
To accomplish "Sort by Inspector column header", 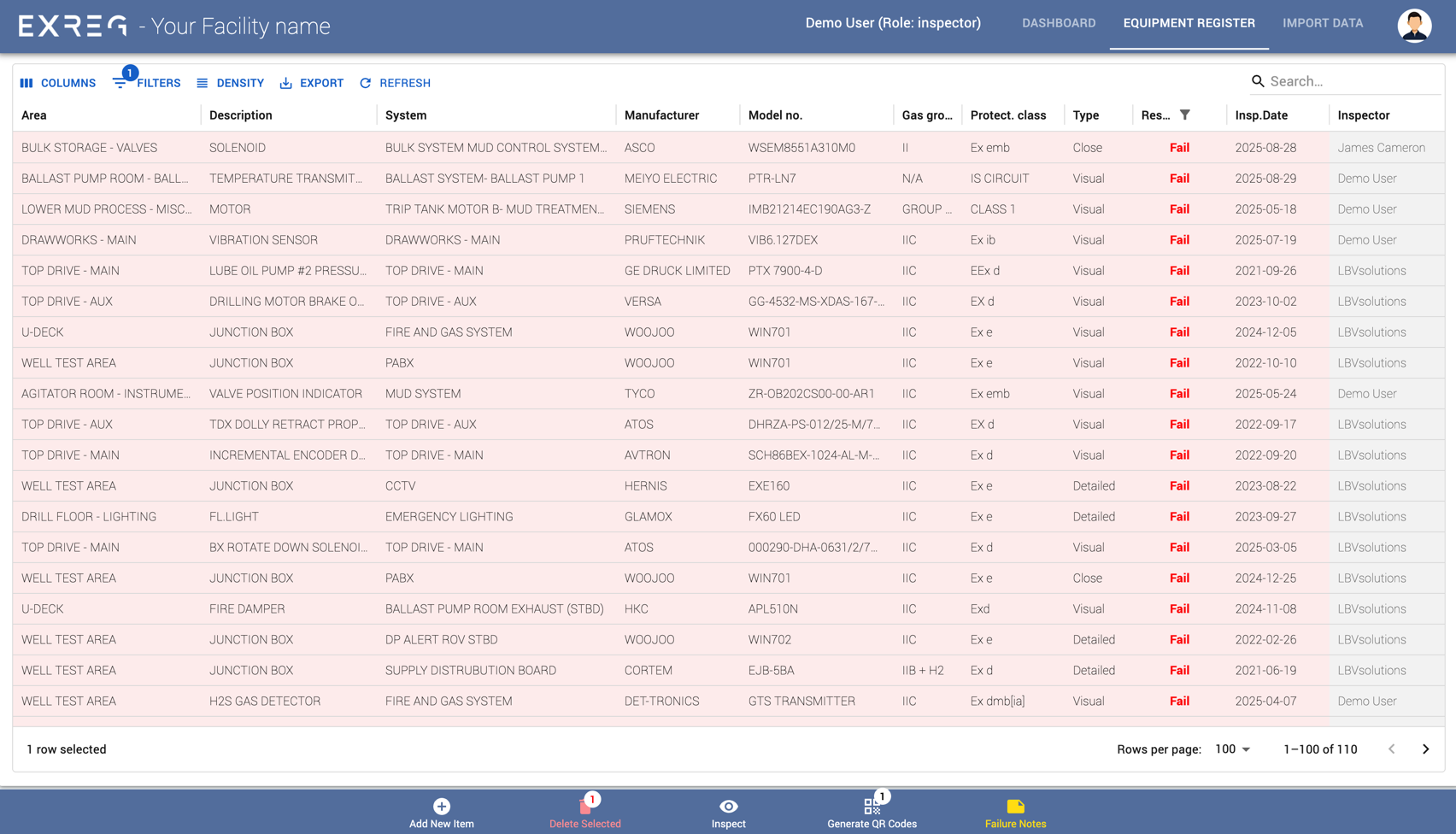I will coord(1364,115).
